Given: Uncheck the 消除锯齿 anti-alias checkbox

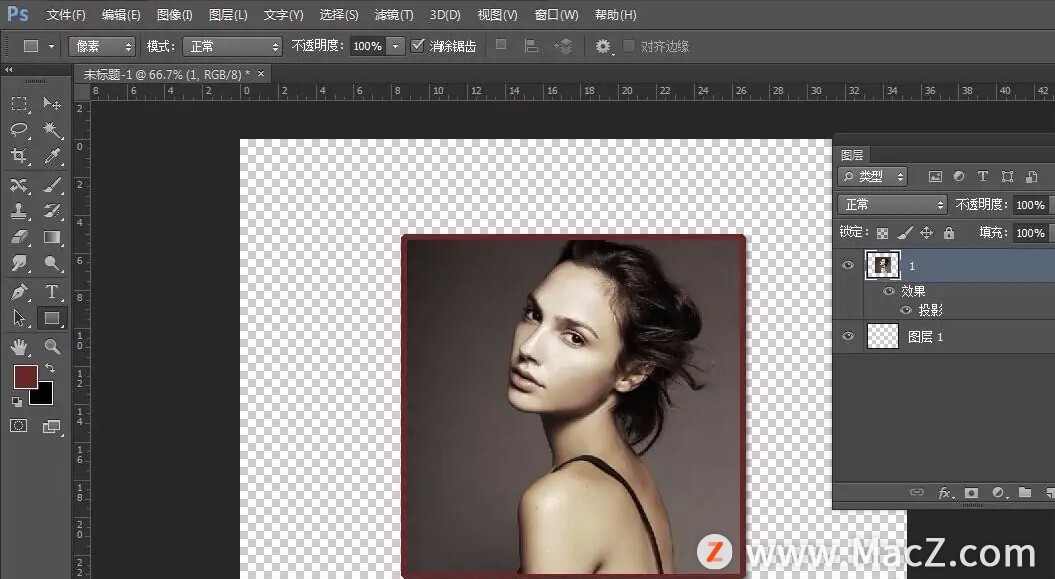Looking at the screenshot, I should click(418, 46).
